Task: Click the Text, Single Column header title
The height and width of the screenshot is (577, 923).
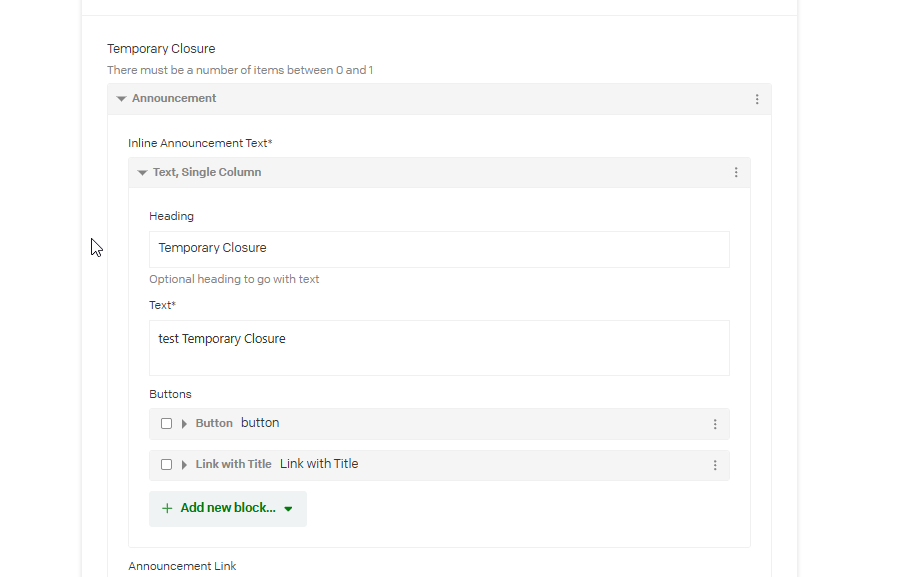Action: (x=207, y=172)
